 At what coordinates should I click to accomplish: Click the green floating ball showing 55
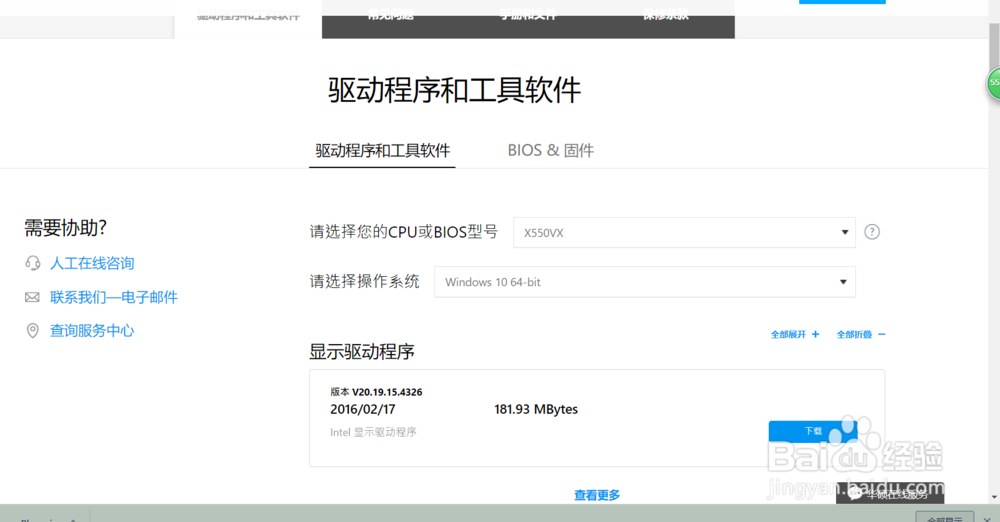[993, 83]
